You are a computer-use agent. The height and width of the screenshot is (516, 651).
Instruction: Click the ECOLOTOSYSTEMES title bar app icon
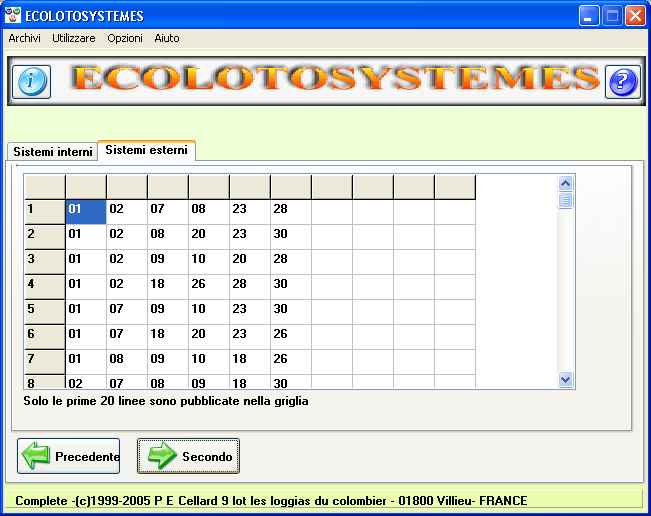pyautogui.click(x=12, y=16)
